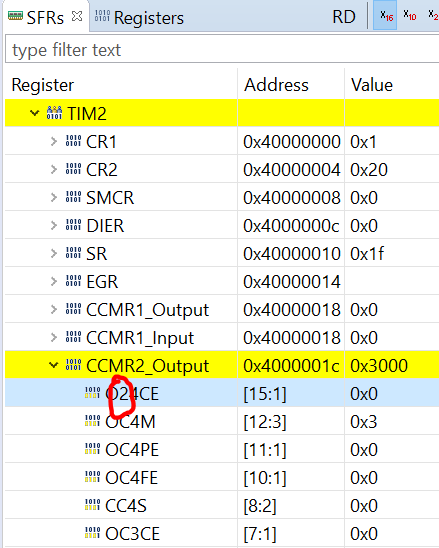Close the SFRs tab
439x548 pixels.
click(x=77, y=16)
